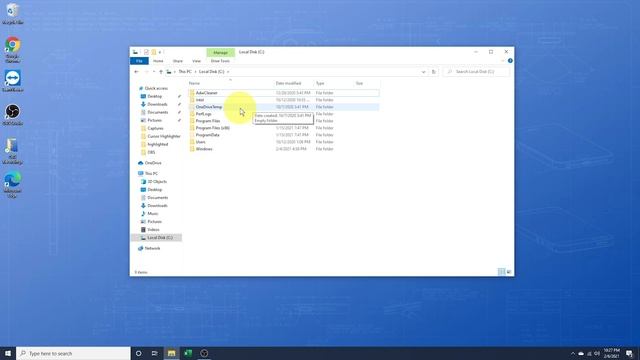The width and height of the screenshot is (640, 360).
Task: Switch to the View ribbon tab
Action: [196, 61]
